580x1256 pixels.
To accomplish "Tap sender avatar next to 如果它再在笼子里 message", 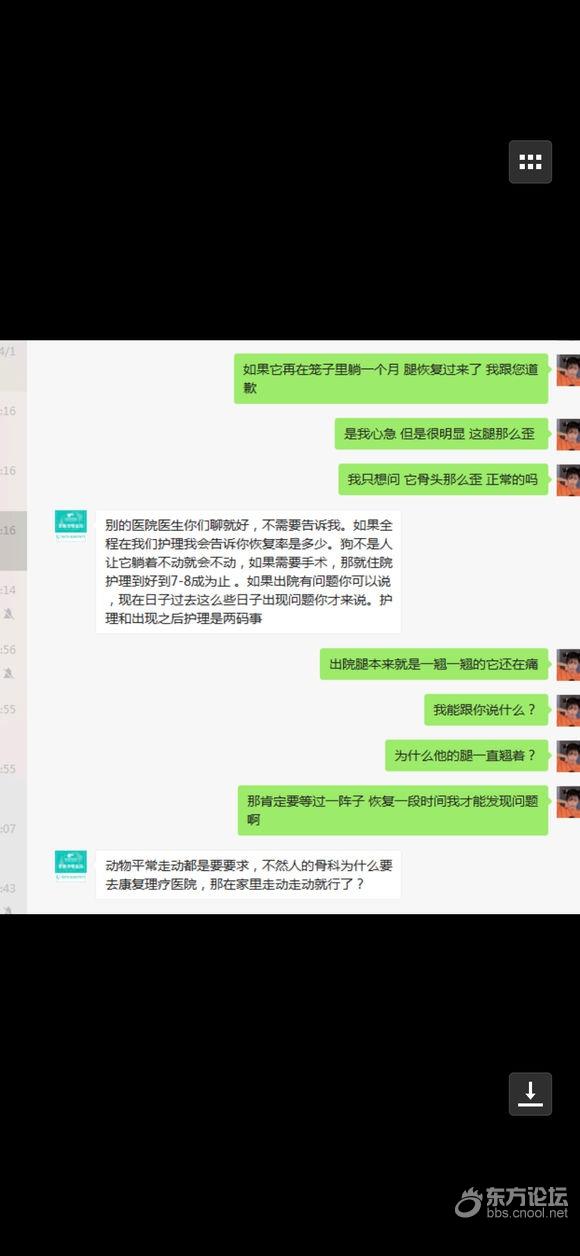I will (568, 370).
